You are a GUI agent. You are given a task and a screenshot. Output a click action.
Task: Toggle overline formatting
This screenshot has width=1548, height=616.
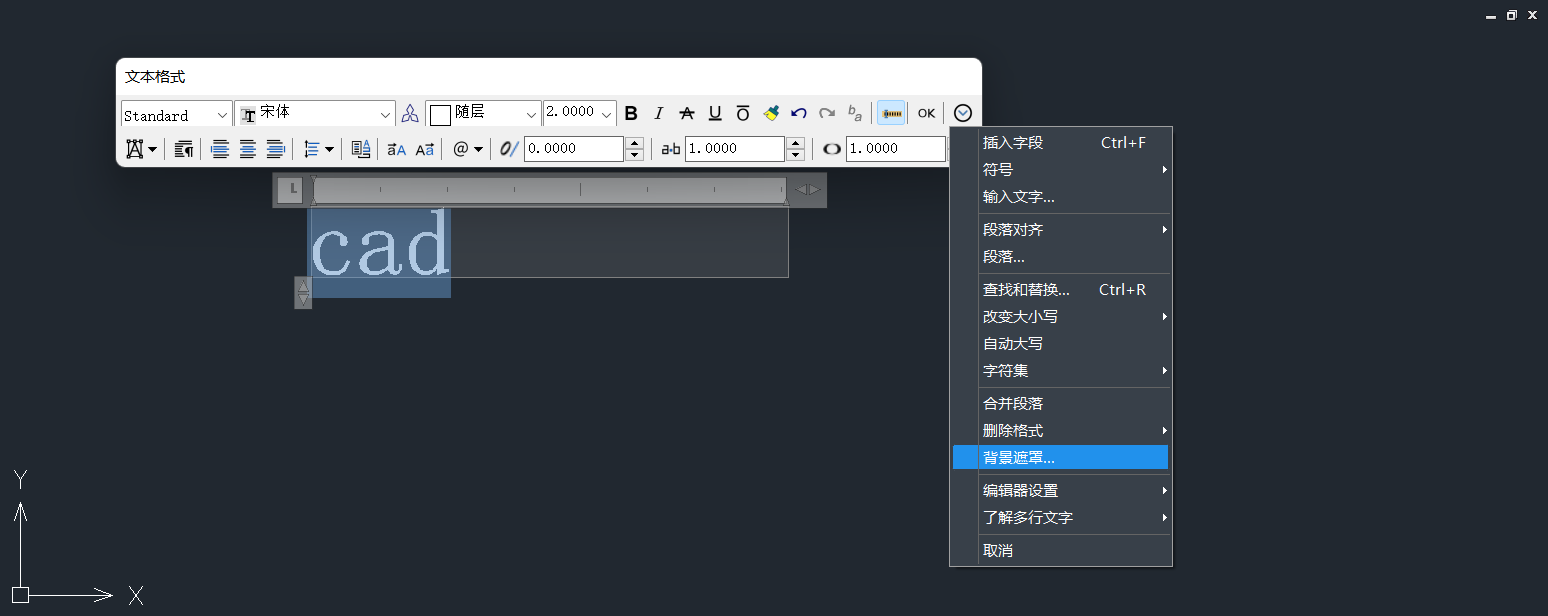pyautogui.click(x=743, y=113)
